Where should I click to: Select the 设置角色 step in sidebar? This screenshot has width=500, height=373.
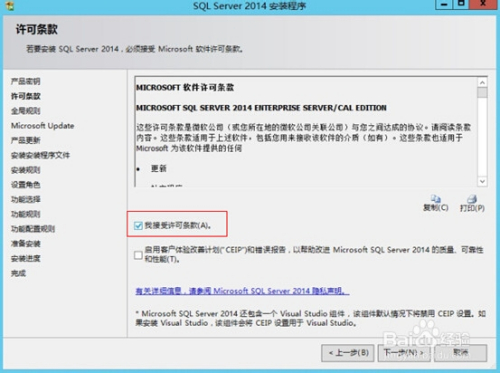(x=26, y=185)
